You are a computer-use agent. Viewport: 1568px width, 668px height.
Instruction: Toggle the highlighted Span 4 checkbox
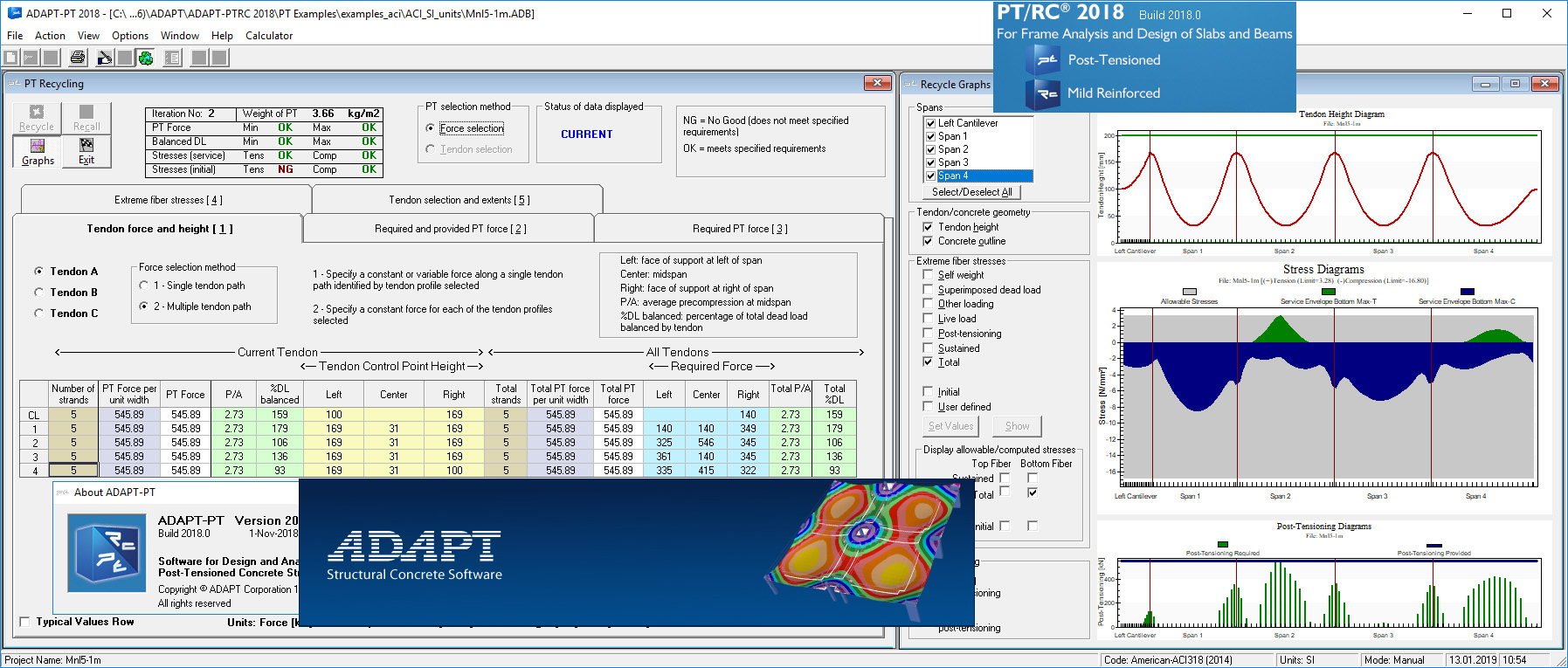click(x=930, y=176)
